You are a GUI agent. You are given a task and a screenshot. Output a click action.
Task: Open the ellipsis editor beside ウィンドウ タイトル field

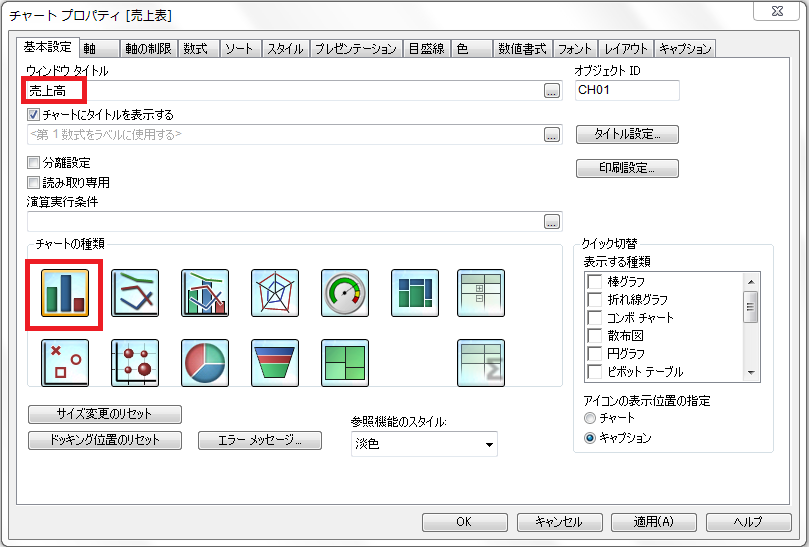552,91
